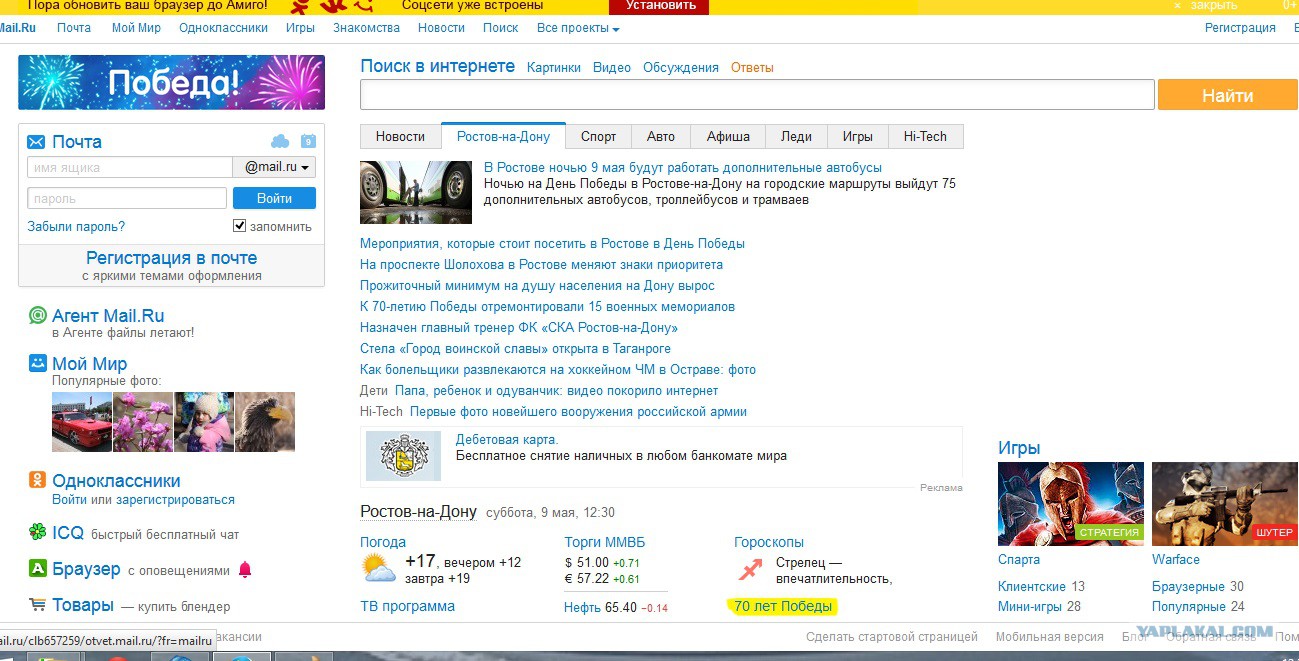Click the Агент Mail.Ru green at-sign icon
1299x661 pixels.
pyautogui.click(x=38, y=316)
